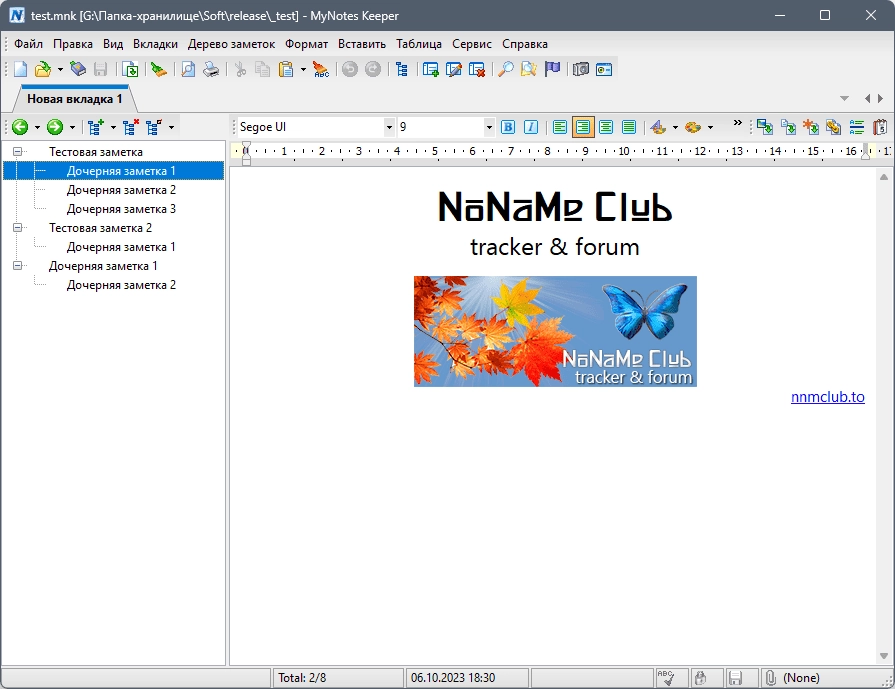The height and width of the screenshot is (689, 895).
Task: Toggle the spell check status bar icon
Action: (x=666, y=678)
